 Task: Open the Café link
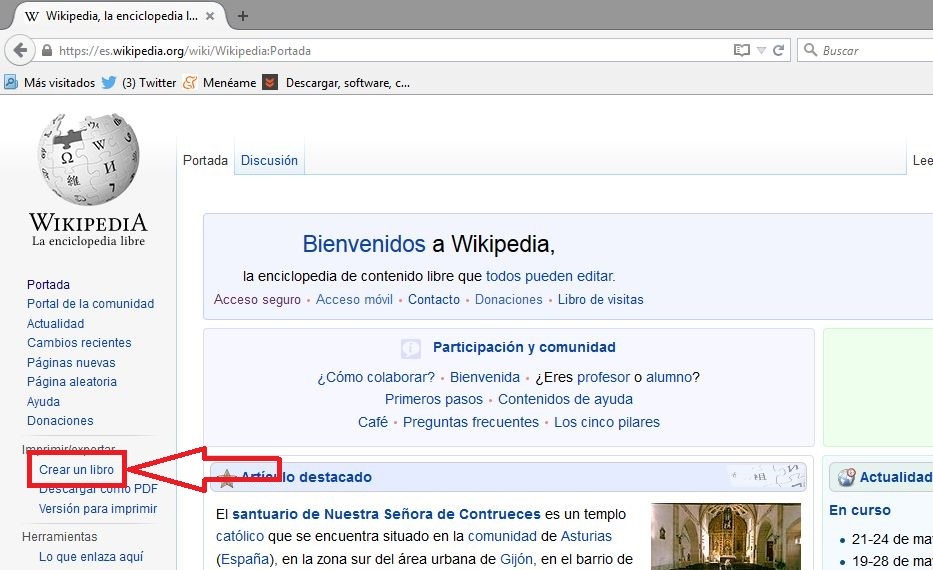pyautogui.click(x=372, y=422)
